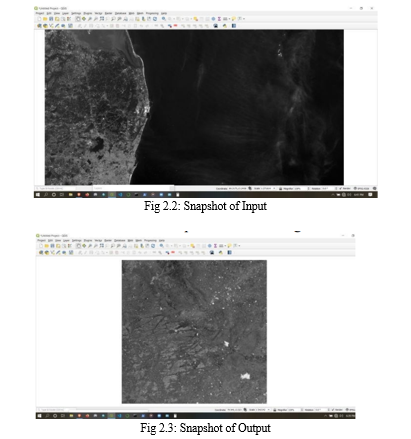
Task: Click Windows Start button on upper taskbar
Action: tap(38, 194)
